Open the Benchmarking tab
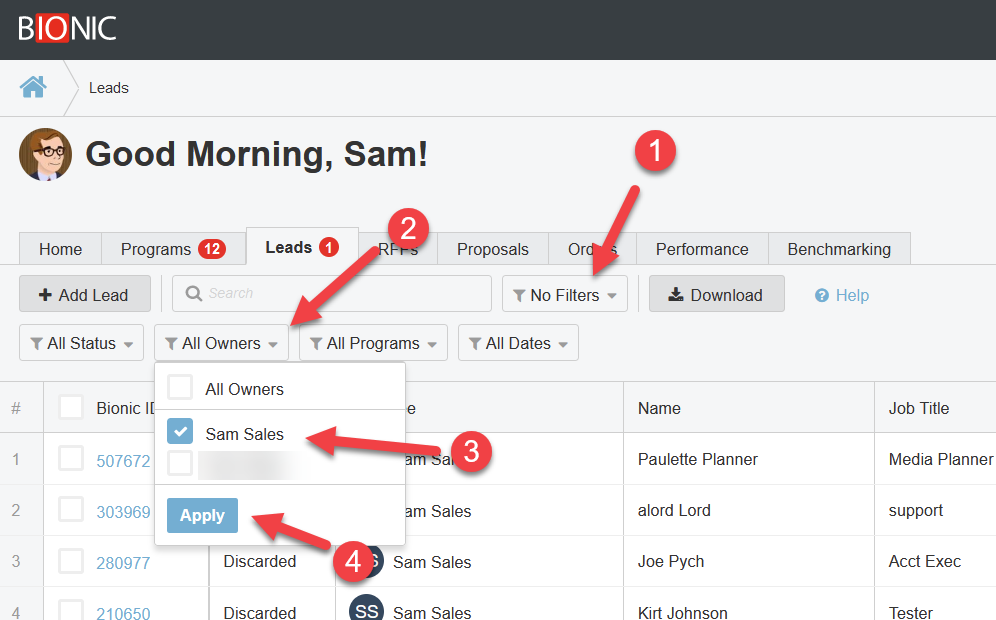The image size is (996, 620). tap(838, 249)
